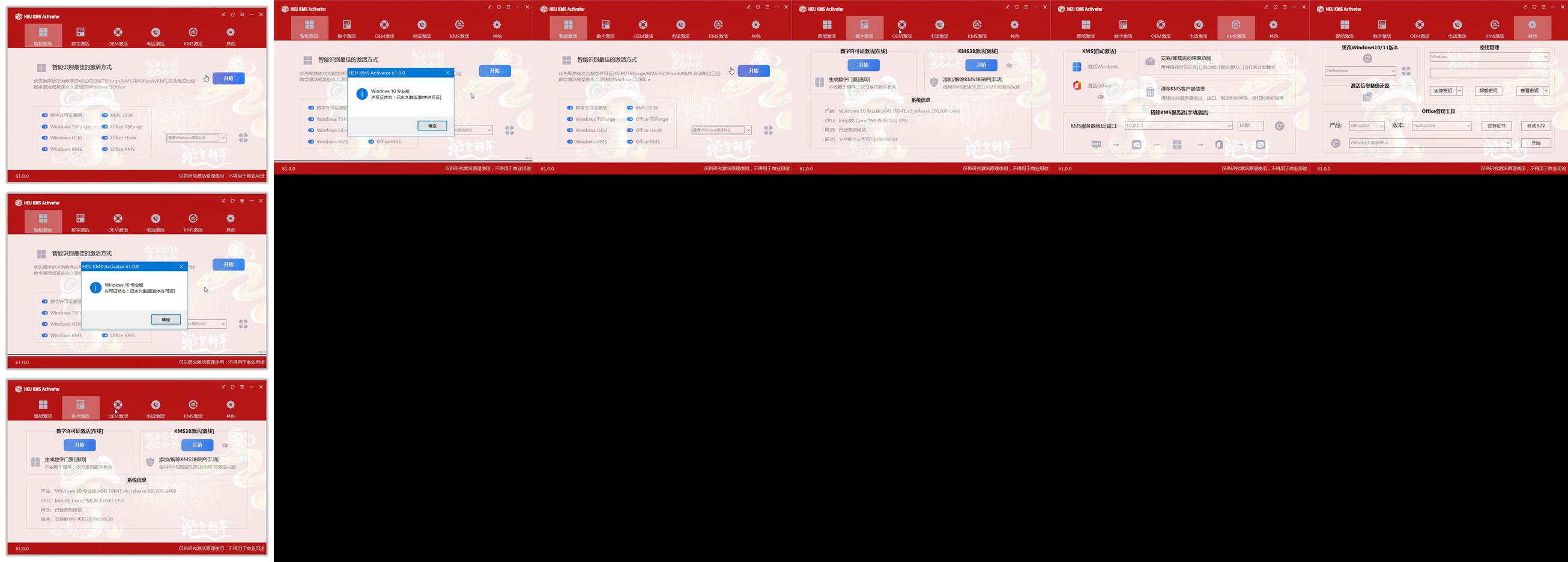This screenshot has height=562, width=1568.
Task: Click the 激活Windows icon under KMS自动激活
Action: [1077, 67]
